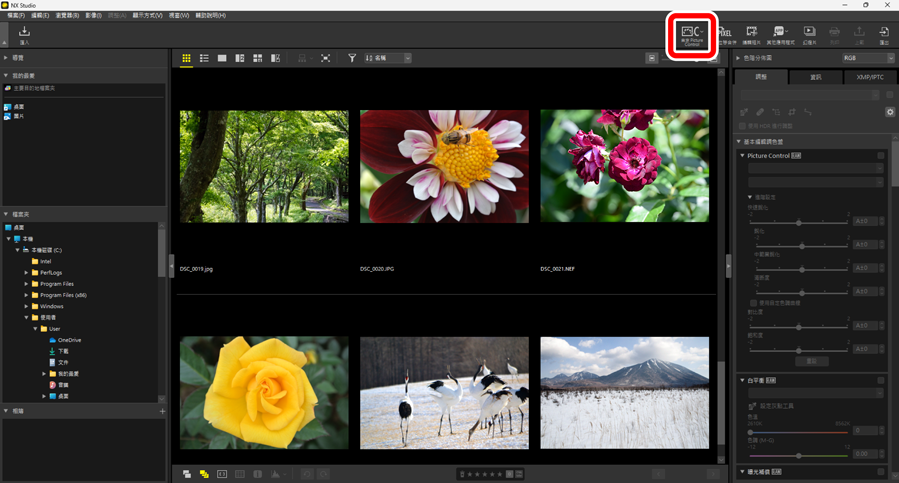The width and height of the screenshot is (899, 483).
Task: Switch to thumbnail grid view
Action: click(186, 59)
